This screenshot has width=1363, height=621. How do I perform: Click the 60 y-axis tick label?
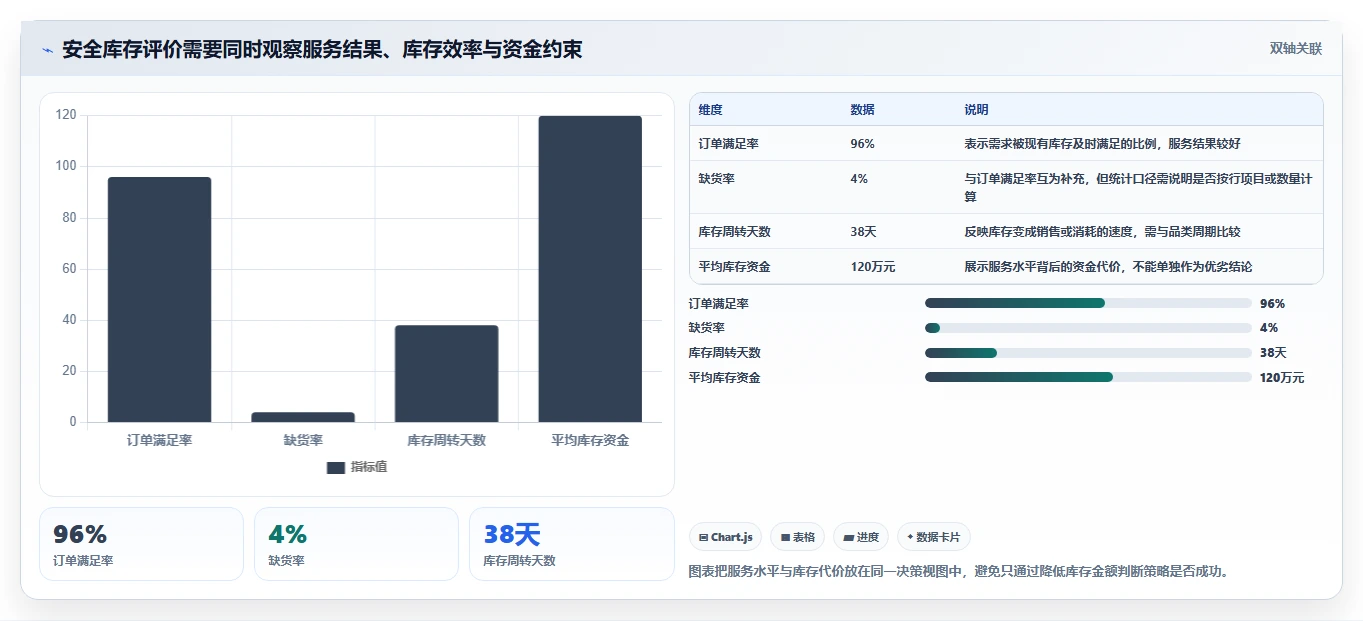point(69,269)
